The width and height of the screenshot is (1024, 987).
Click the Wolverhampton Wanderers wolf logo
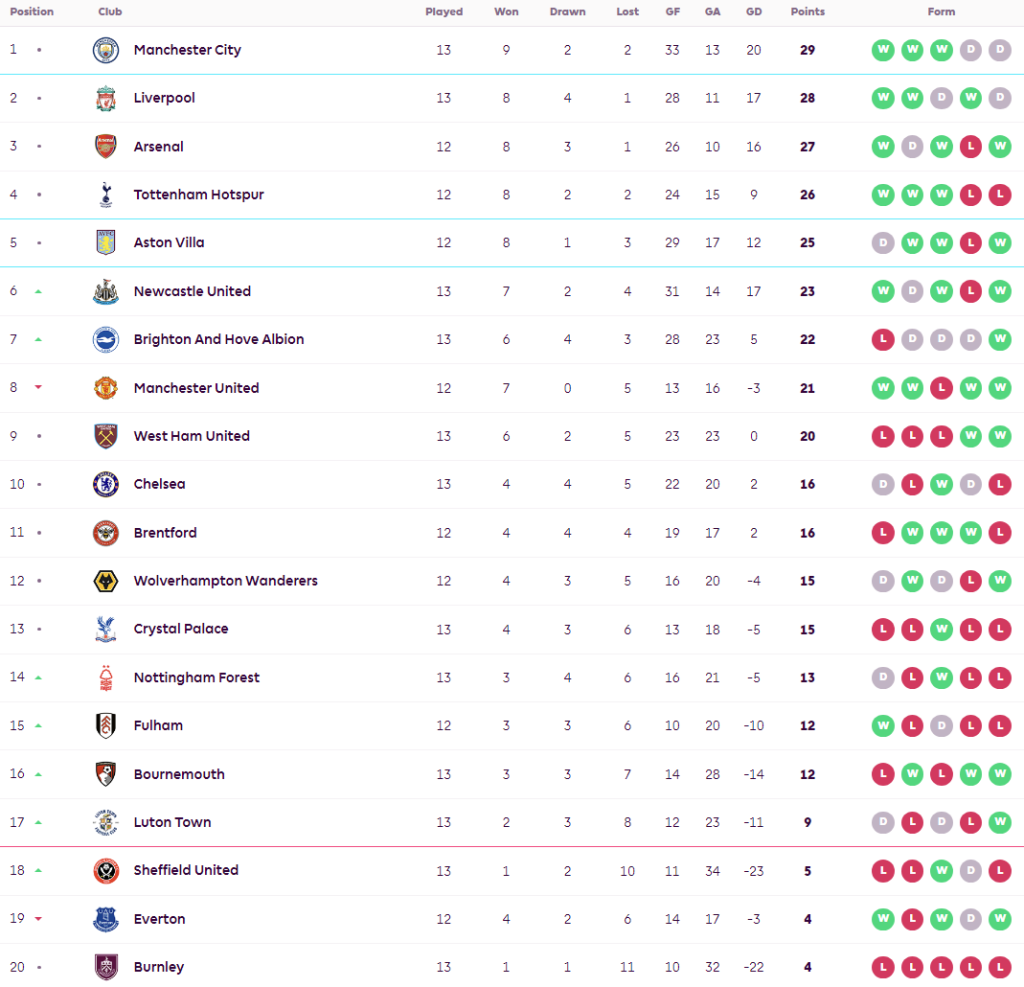pos(105,581)
